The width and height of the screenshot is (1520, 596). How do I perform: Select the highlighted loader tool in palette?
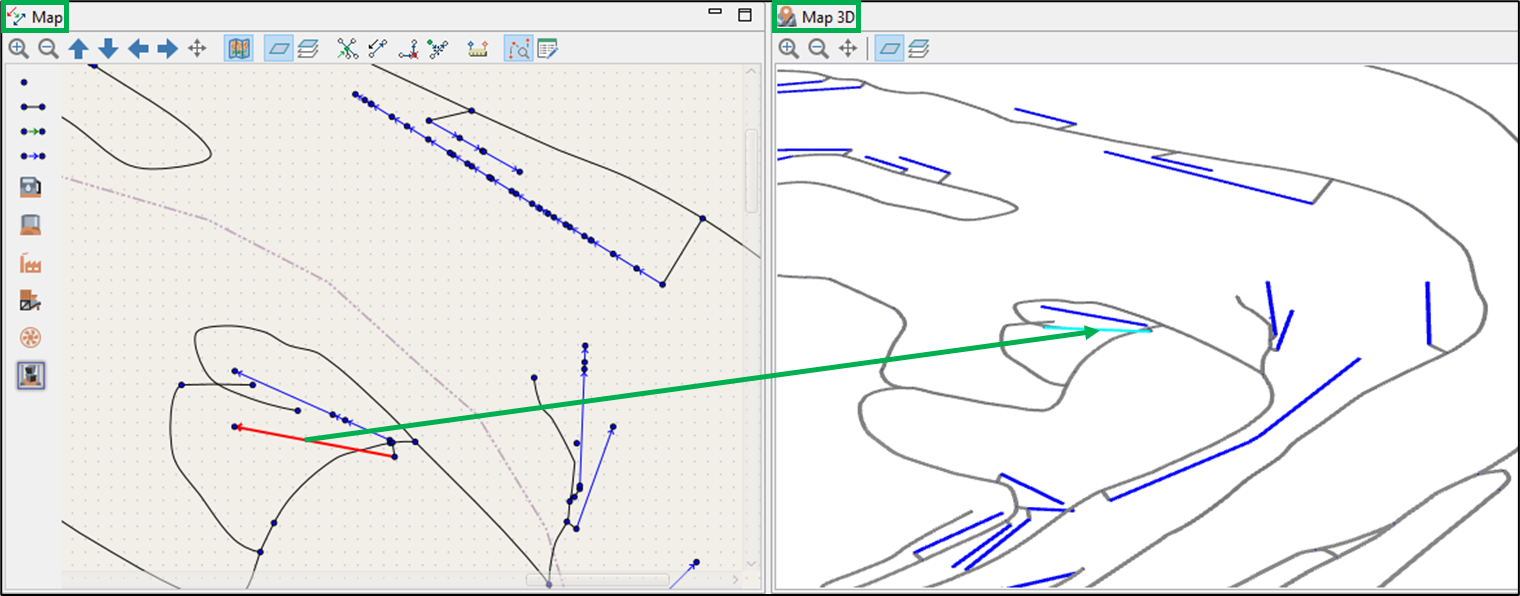tap(31, 375)
